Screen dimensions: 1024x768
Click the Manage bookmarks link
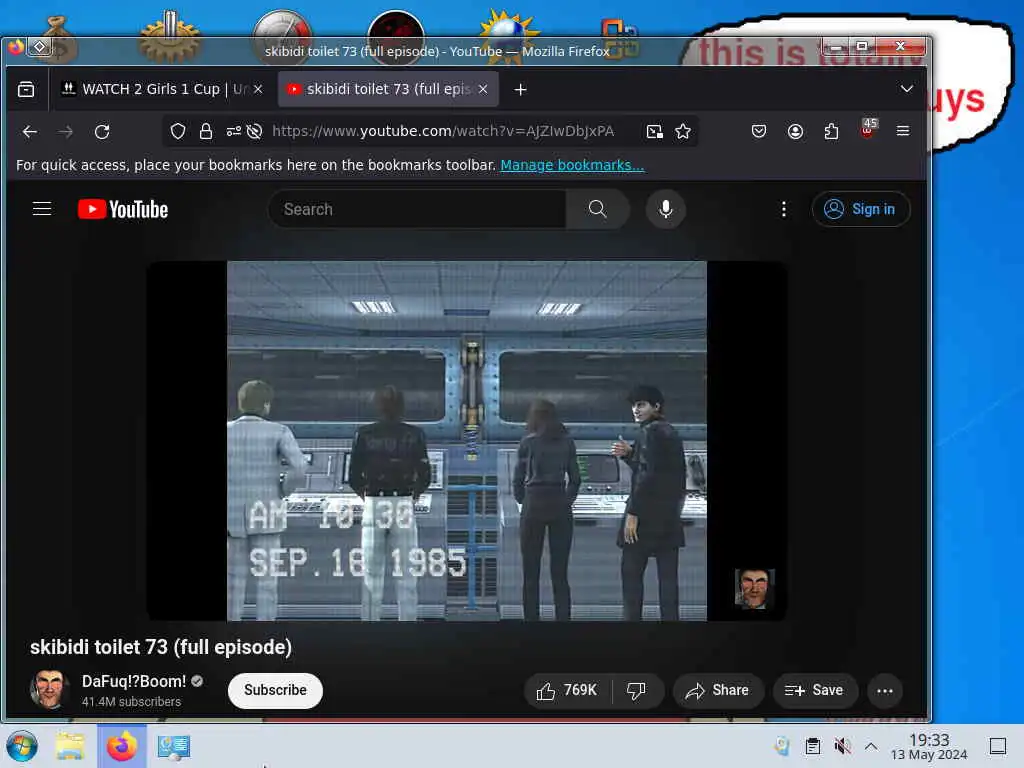pos(572,165)
